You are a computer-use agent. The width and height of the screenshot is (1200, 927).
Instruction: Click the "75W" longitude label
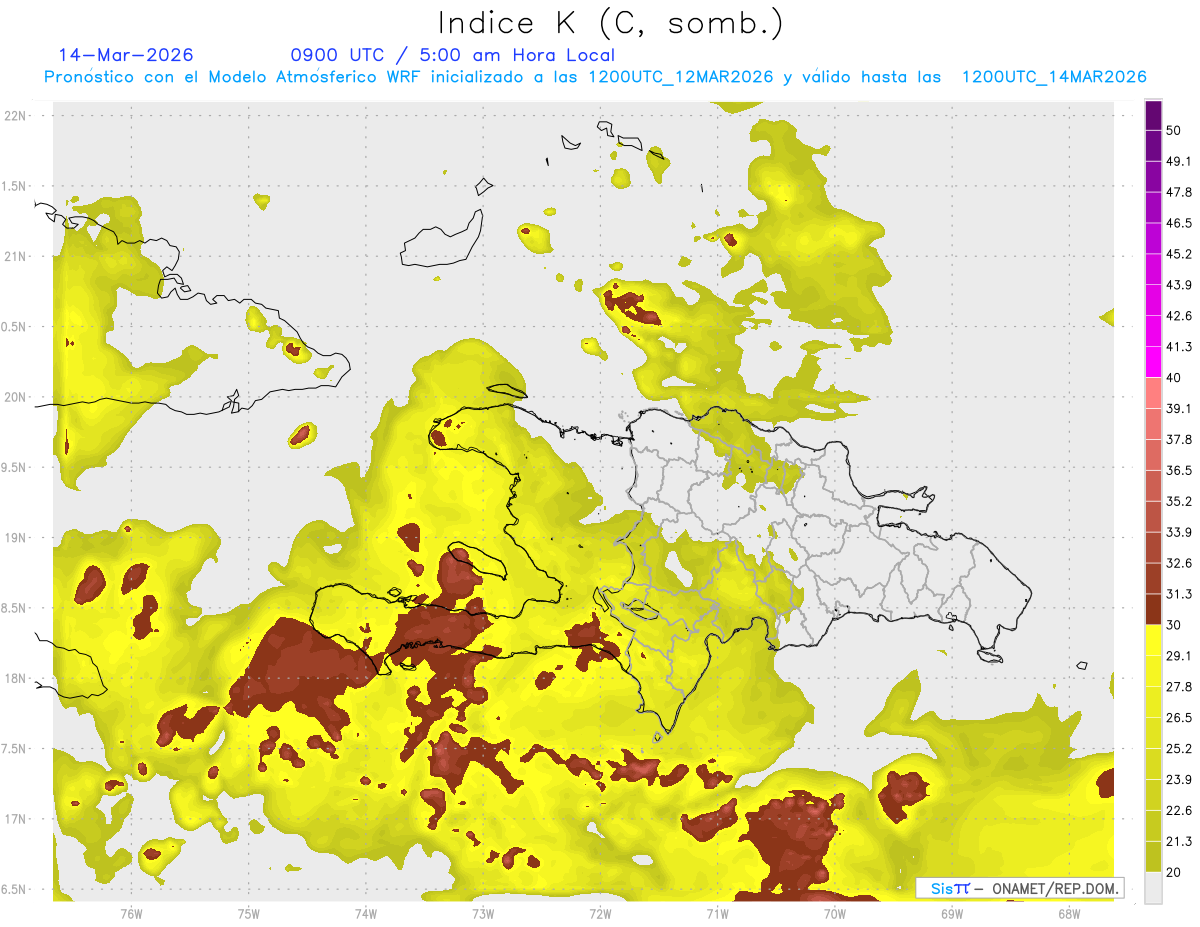coord(248,913)
